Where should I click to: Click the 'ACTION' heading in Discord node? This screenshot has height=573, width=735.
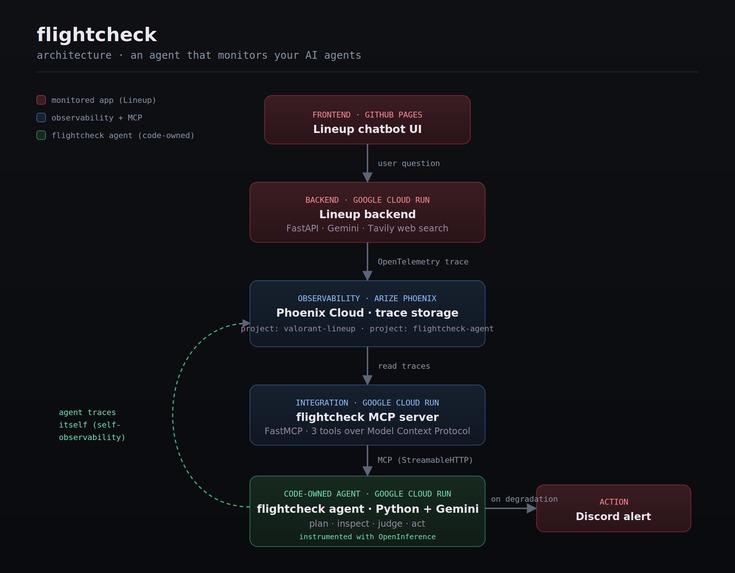pos(614,502)
